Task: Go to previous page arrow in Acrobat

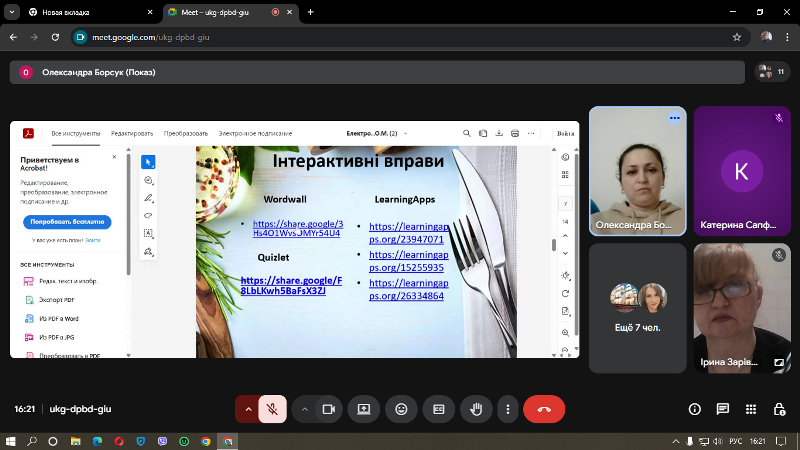Action: (565, 236)
